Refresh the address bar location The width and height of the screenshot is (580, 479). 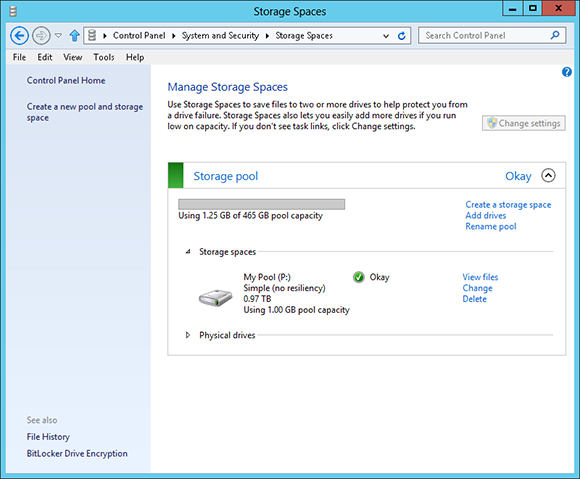tap(401, 36)
